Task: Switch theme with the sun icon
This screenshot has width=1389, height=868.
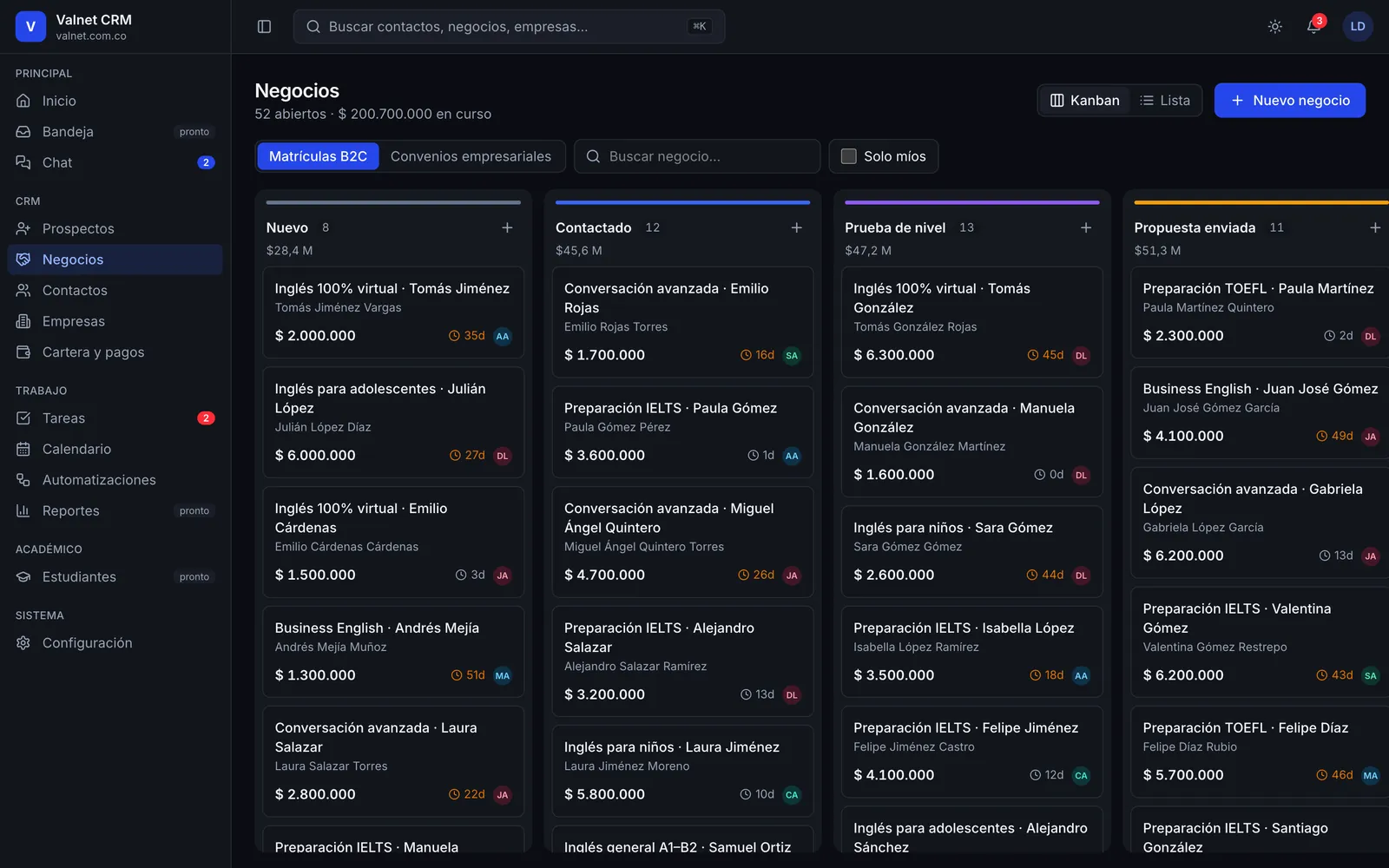Action: click(x=1274, y=27)
